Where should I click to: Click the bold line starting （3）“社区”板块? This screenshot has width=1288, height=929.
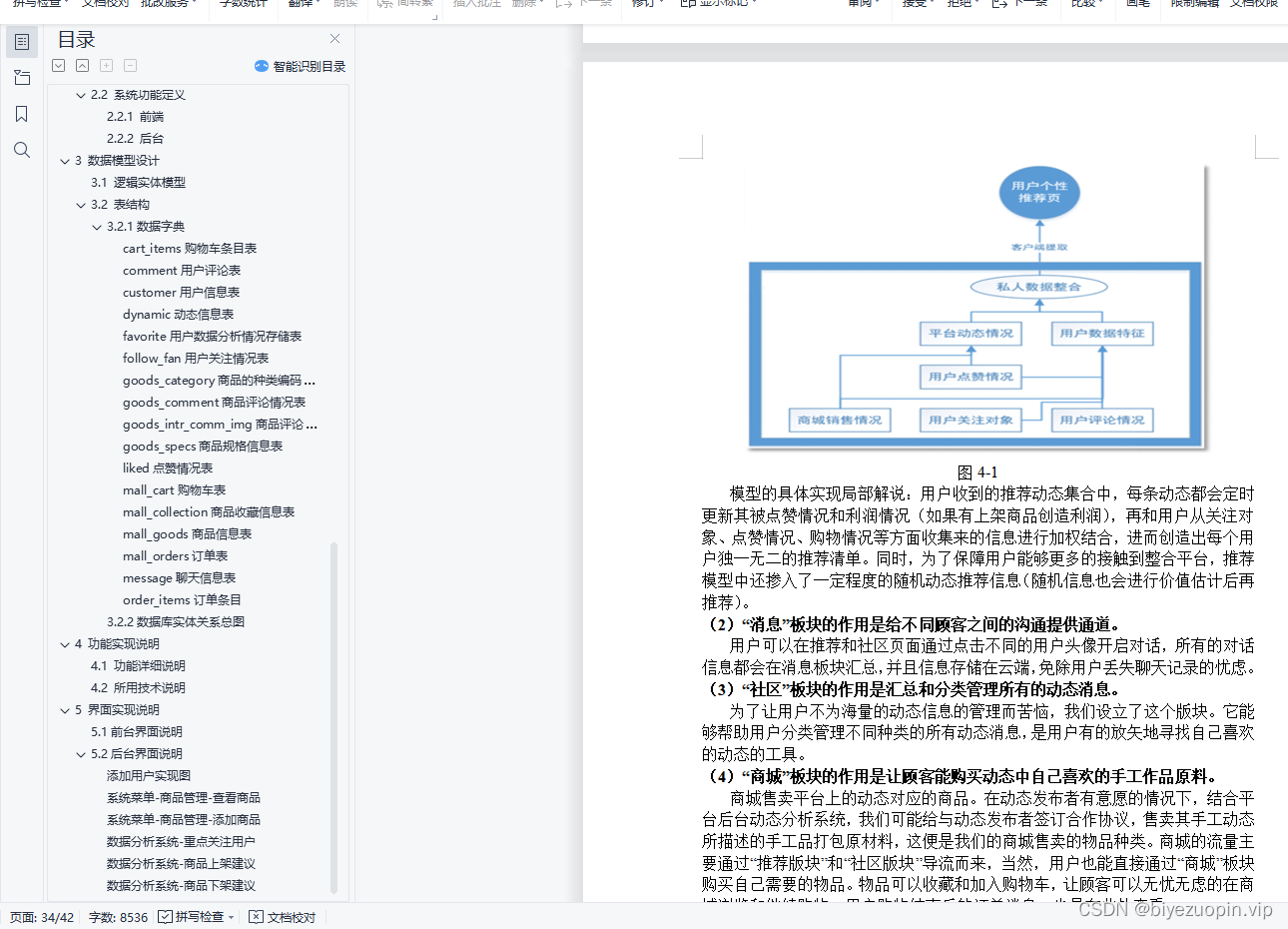(x=913, y=689)
